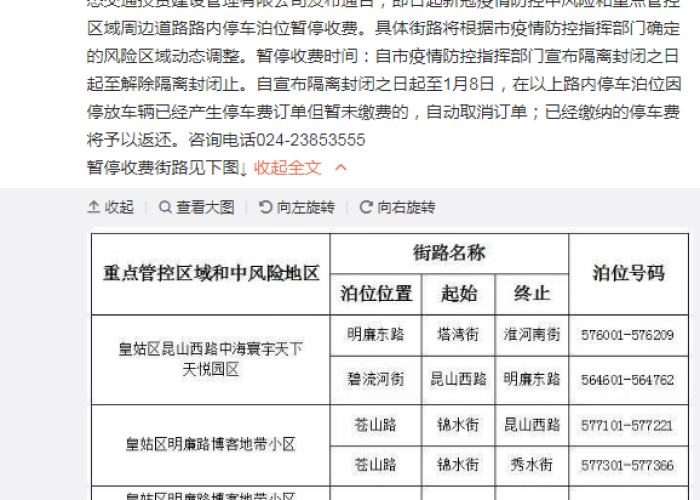The width and height of the screenshot is (700, 500).
Task: Click cell 577301-577366
Action: pos(629,466)
